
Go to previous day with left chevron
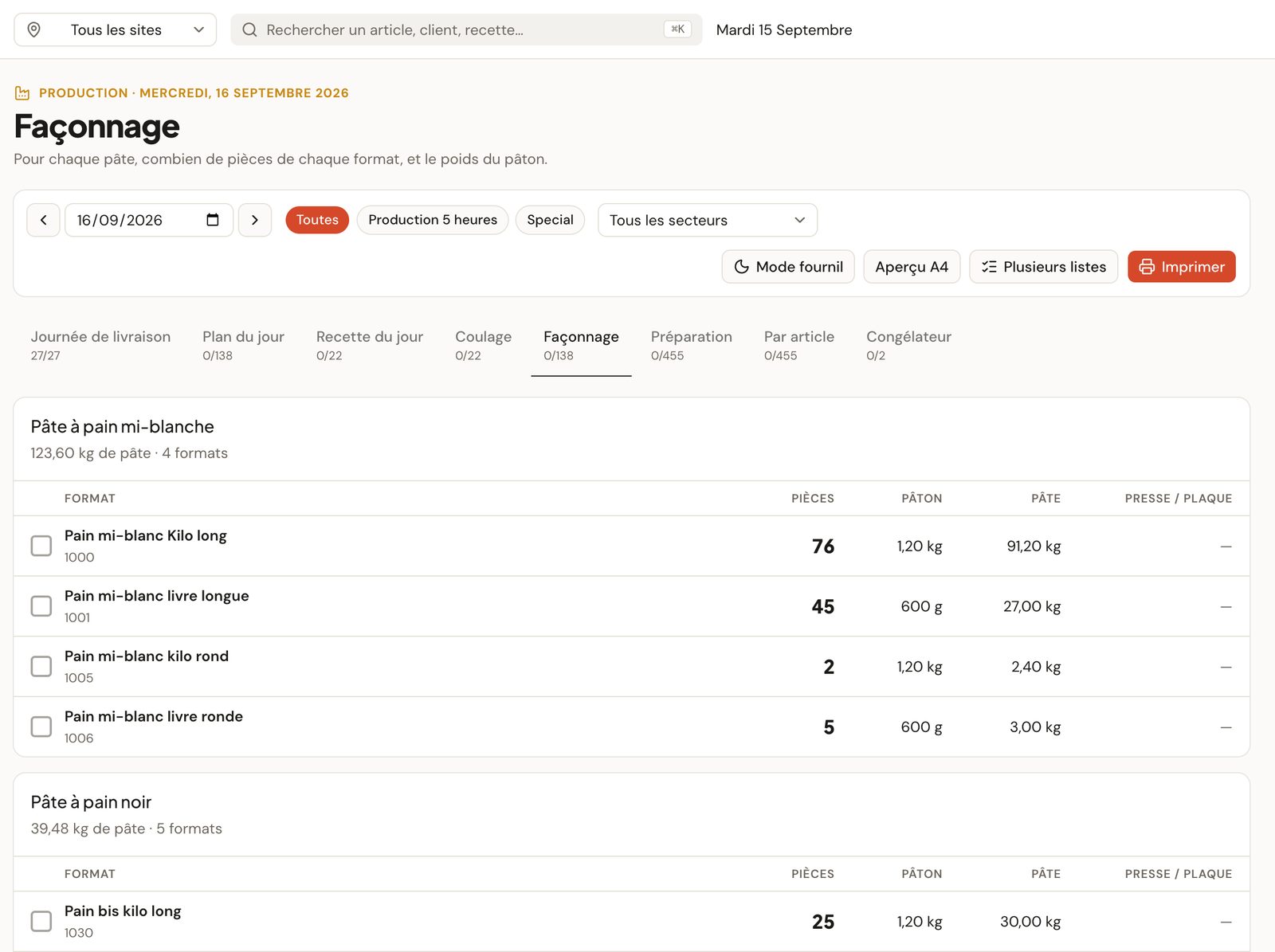click(44, 220)
